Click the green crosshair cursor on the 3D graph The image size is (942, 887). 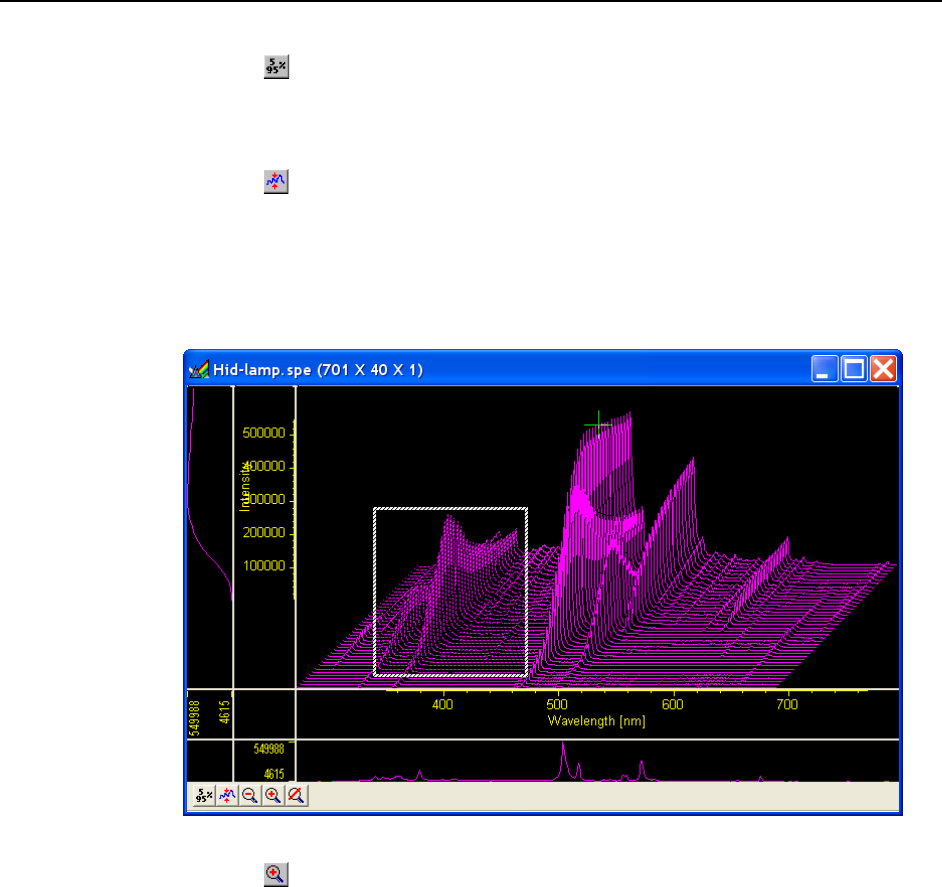click(x=598, y=425)
